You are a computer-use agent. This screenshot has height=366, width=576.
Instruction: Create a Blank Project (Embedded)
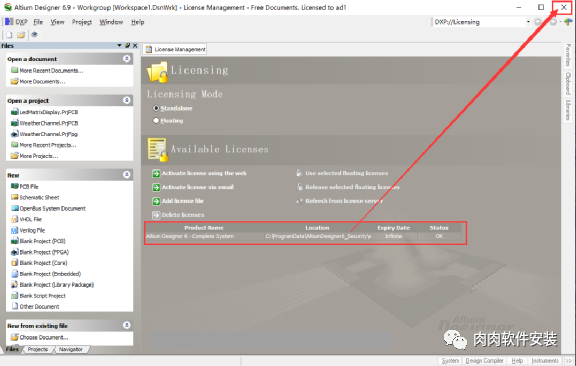coord(46,274)
